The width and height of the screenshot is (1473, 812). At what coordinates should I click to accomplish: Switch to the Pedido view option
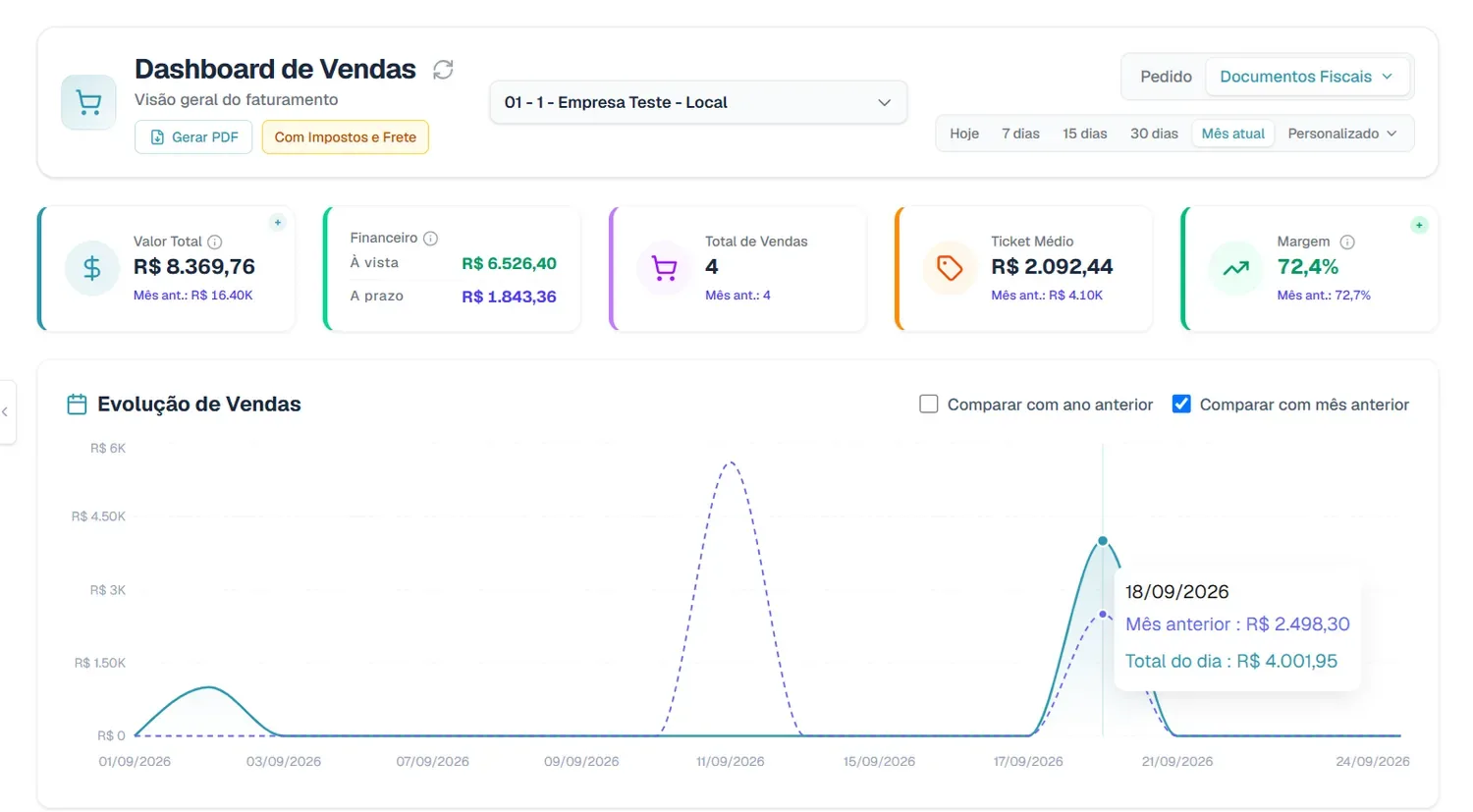point(1166,77)
